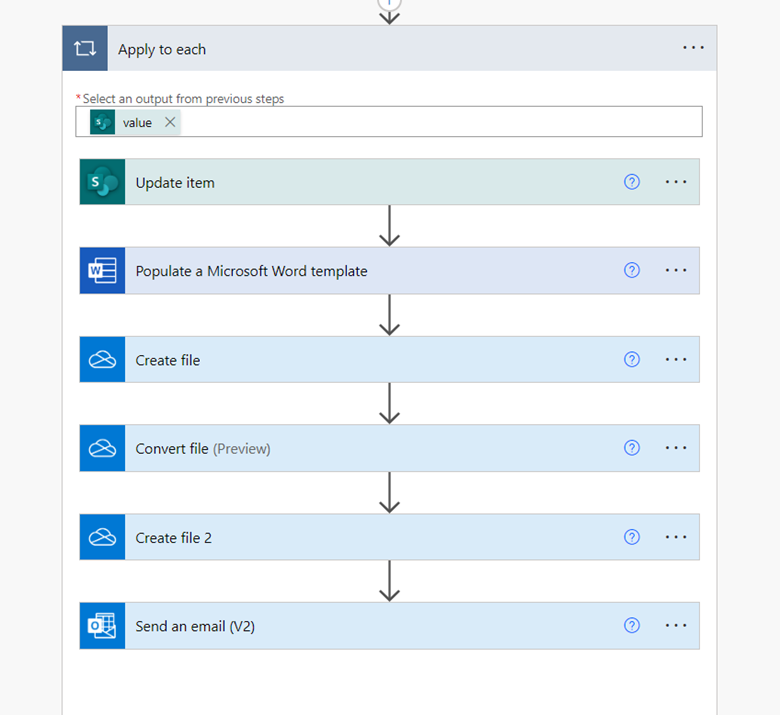Click the OneDrive icon on Convert file step

(102, 448)
